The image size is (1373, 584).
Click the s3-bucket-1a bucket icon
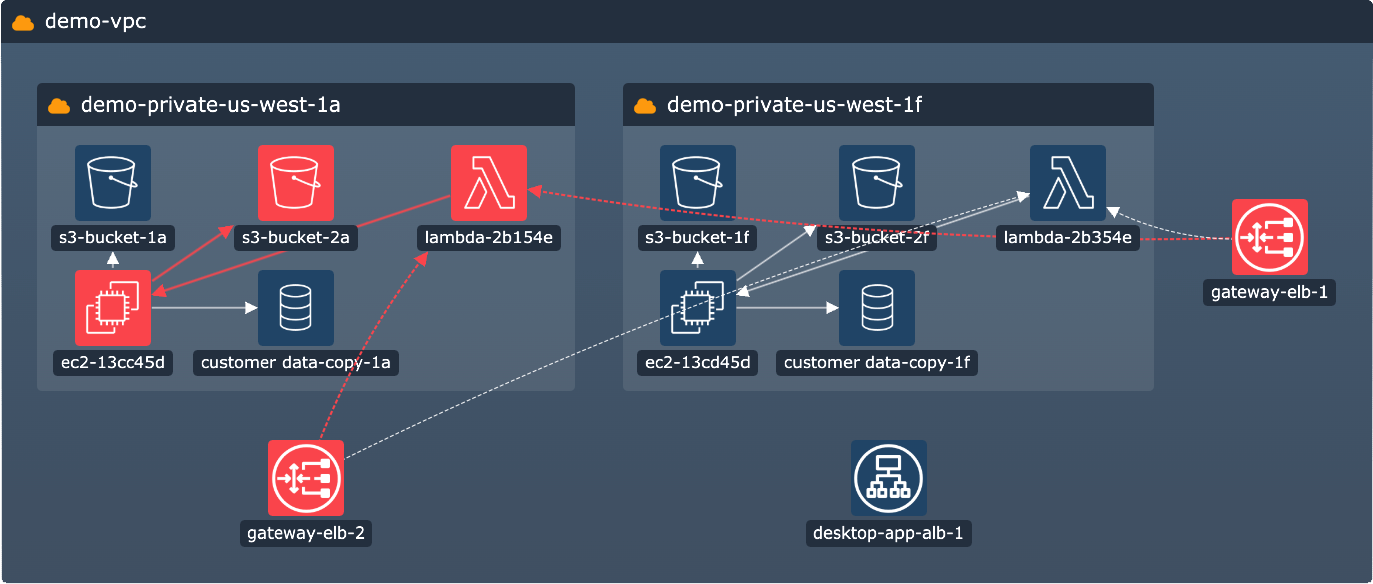[113, 183]
